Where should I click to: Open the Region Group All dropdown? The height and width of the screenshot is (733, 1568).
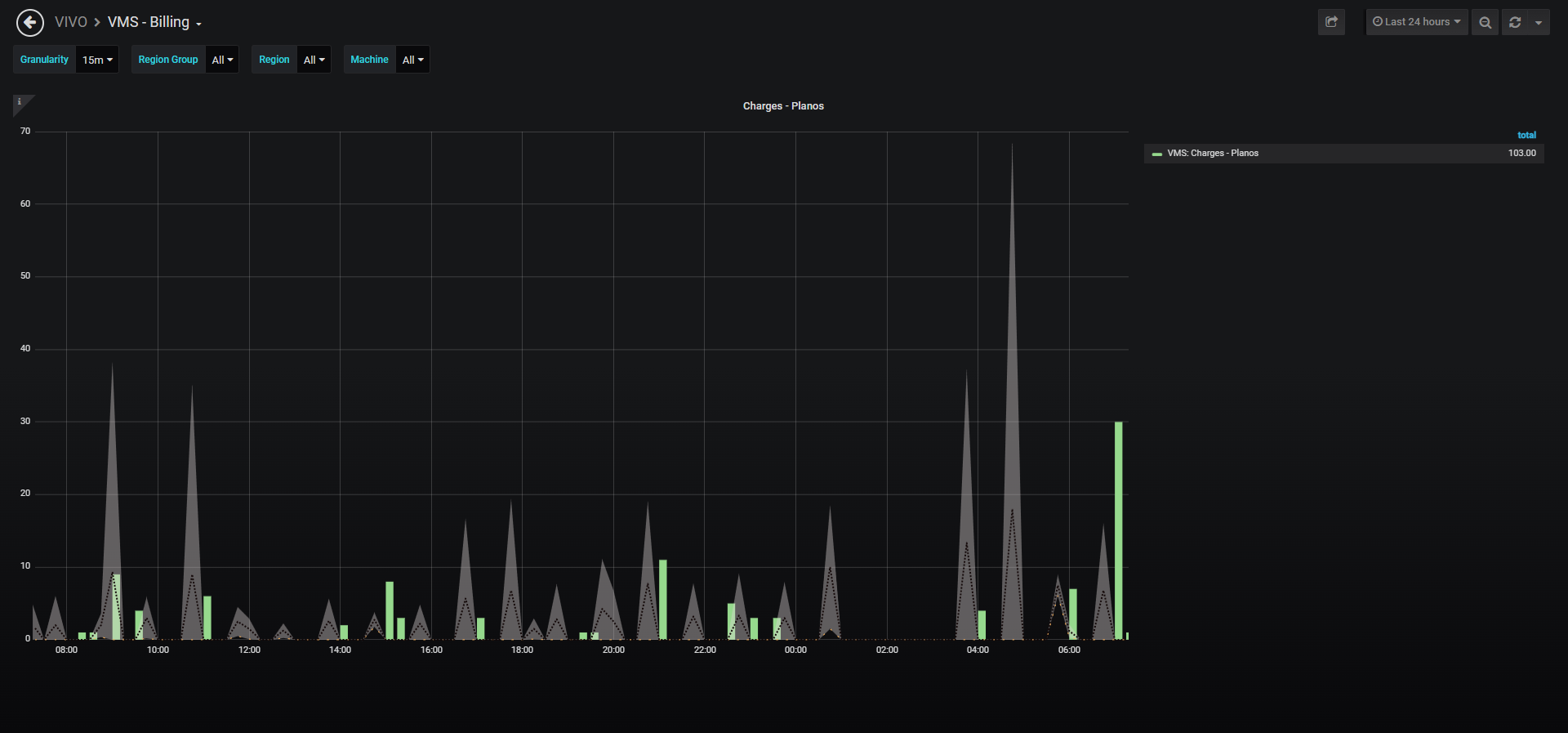click(x=222, y=60)
